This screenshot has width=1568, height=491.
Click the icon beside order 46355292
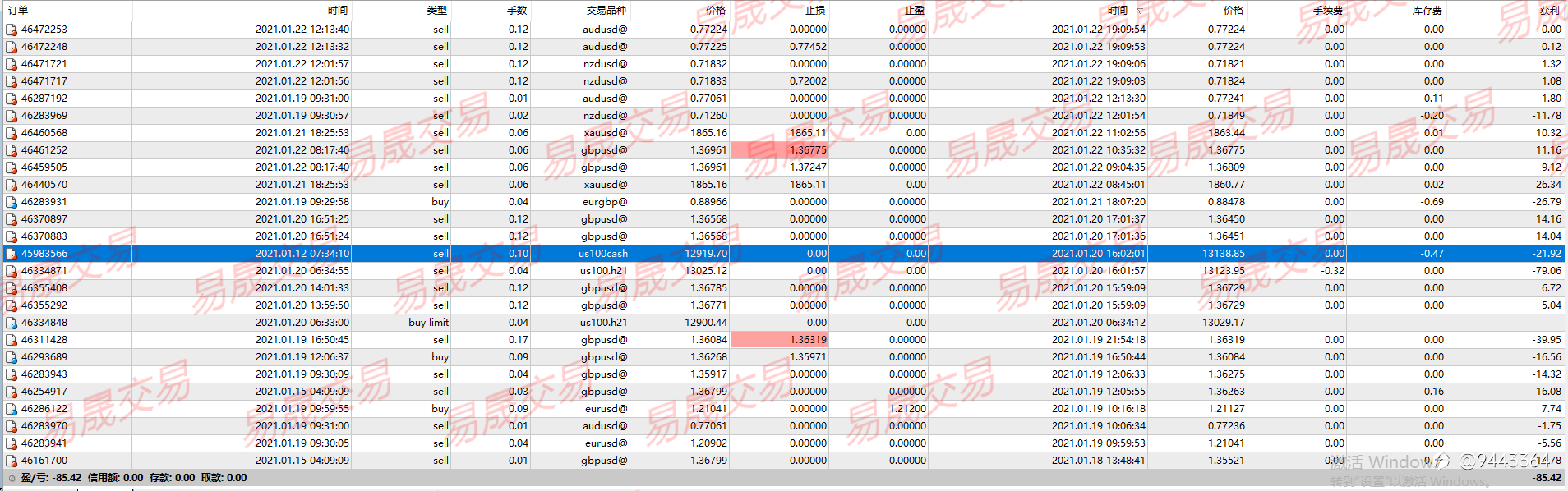(x=12, y=305)
